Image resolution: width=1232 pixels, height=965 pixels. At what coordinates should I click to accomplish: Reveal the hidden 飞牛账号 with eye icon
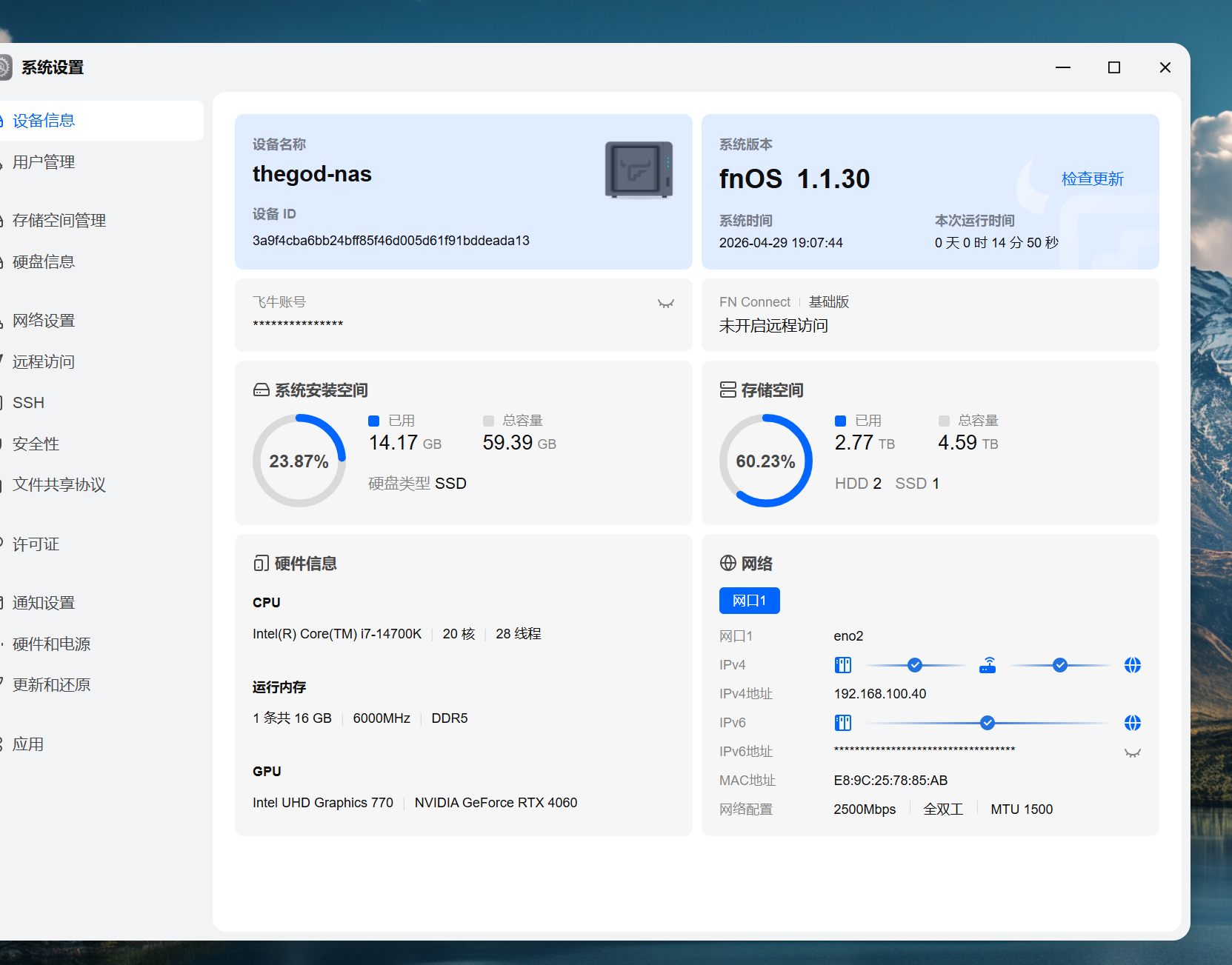665,304
